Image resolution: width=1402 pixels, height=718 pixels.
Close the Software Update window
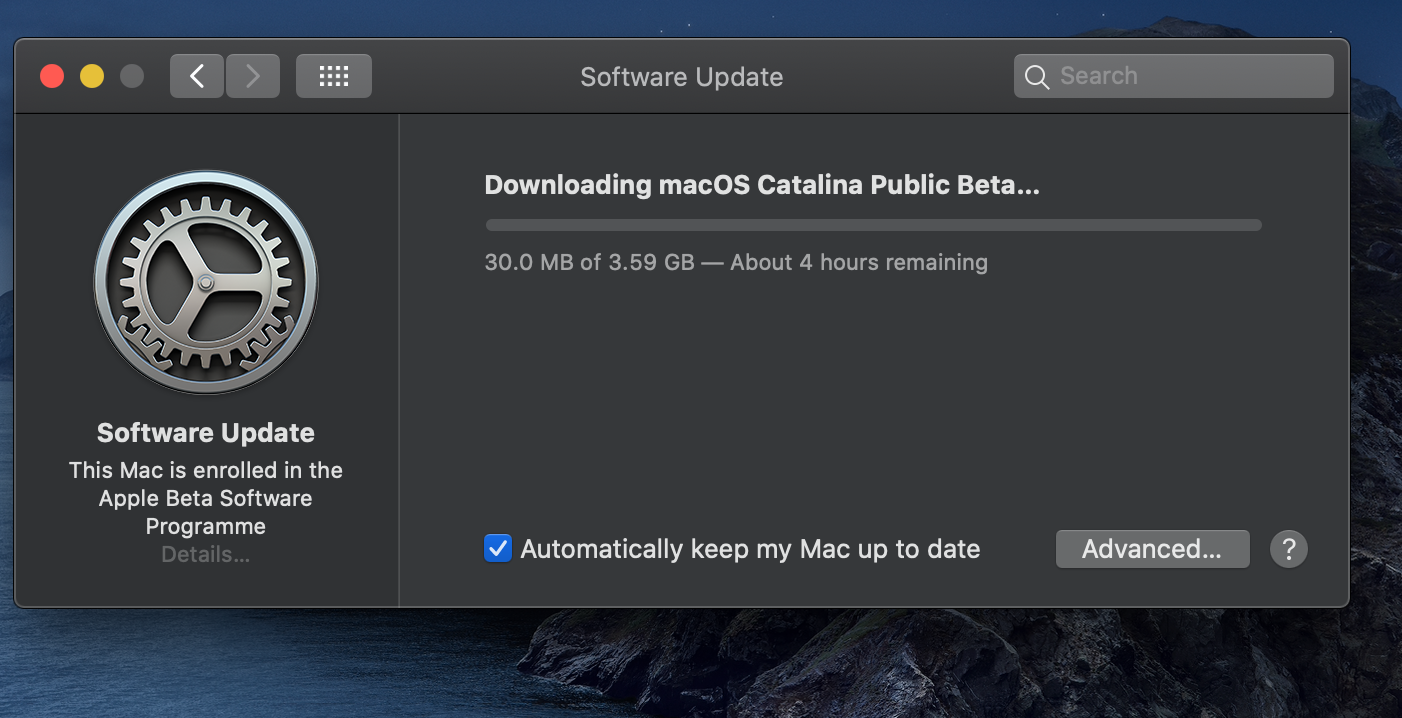coord(52,76)
